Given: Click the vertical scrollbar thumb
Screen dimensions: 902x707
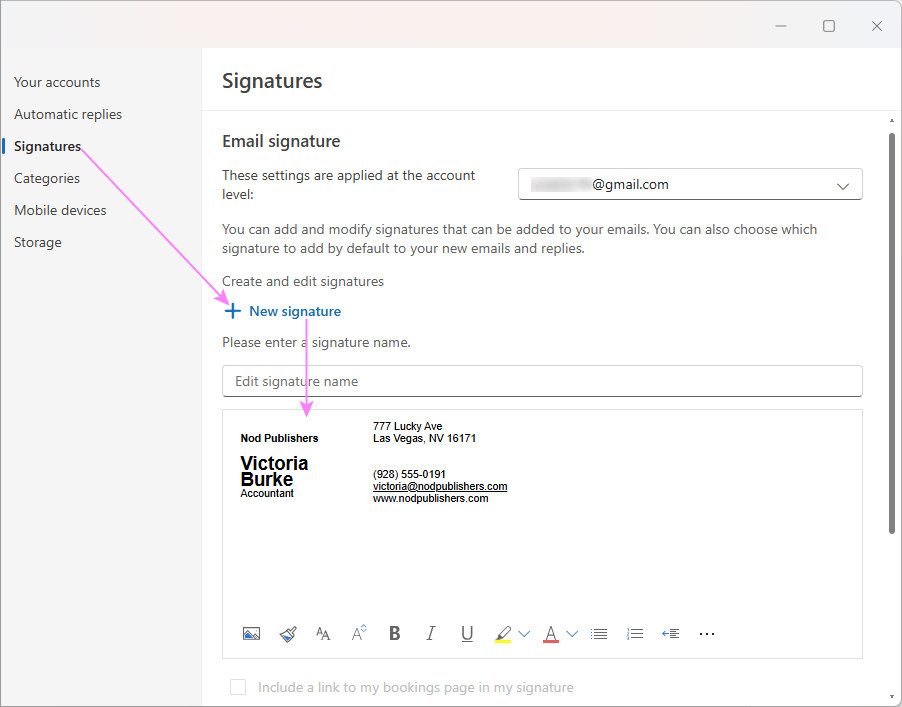Looking at the screenshot, I should 892,334.
